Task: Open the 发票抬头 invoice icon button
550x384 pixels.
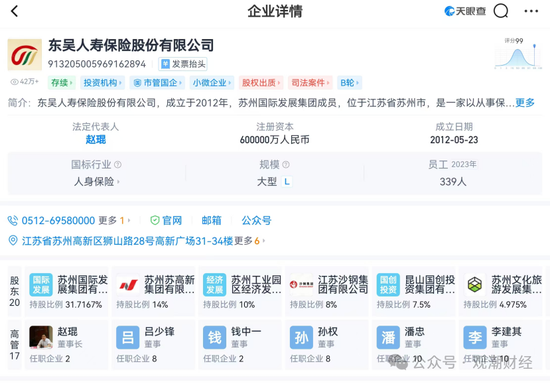Action: (183, 64)
